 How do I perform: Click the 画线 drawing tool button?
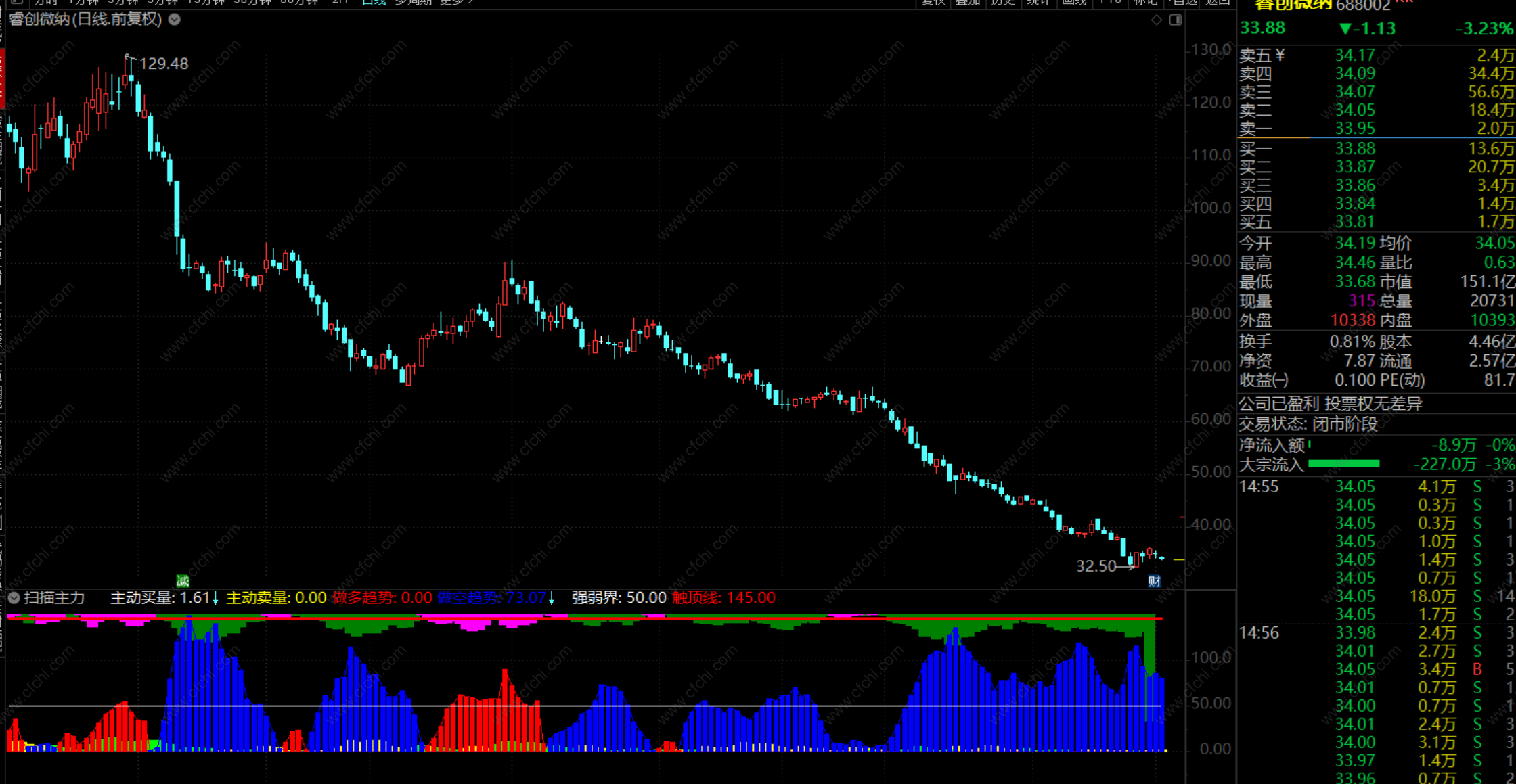1074,2
